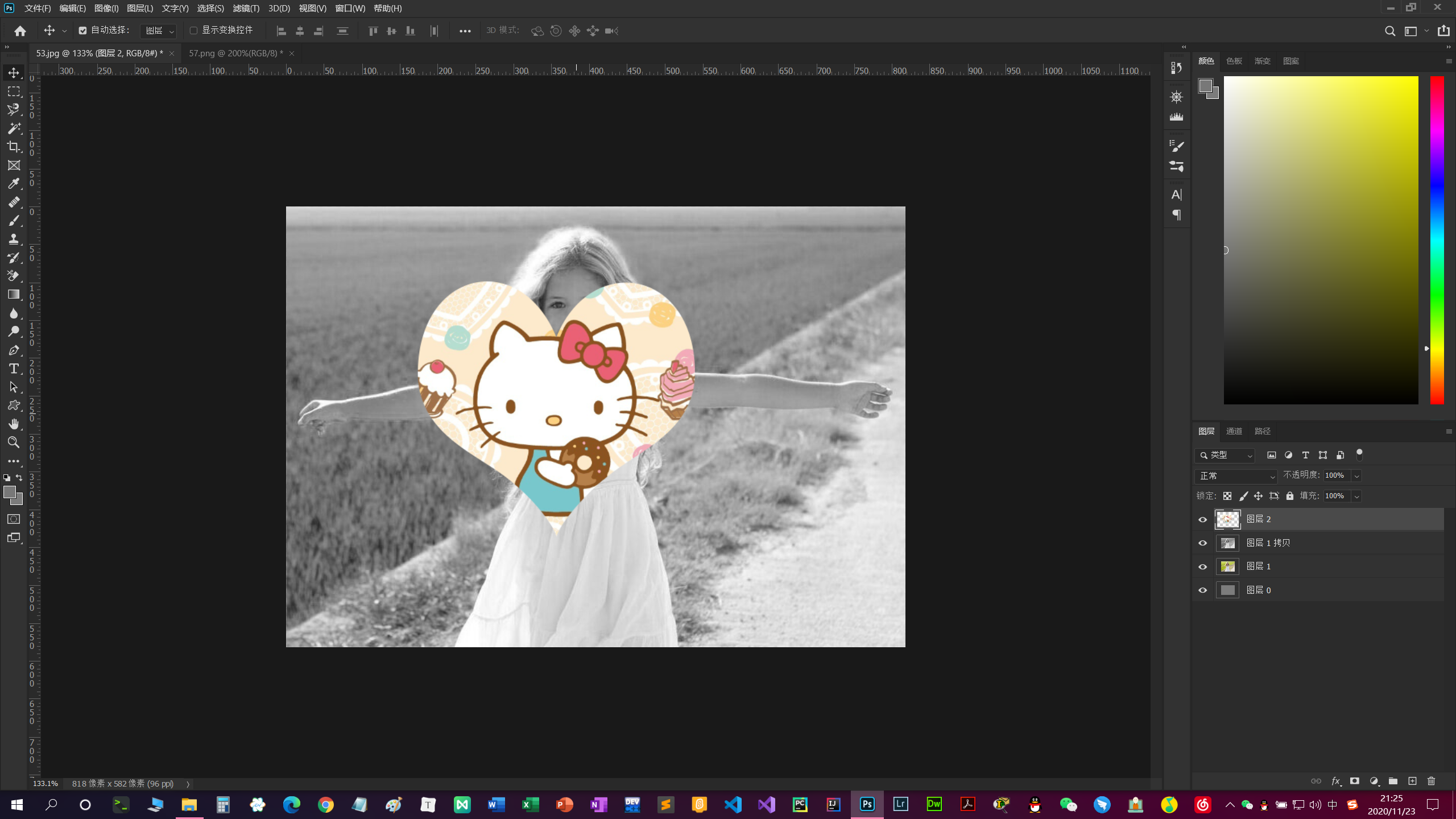
Task: Select the Eraser tool
Action: 14,276
